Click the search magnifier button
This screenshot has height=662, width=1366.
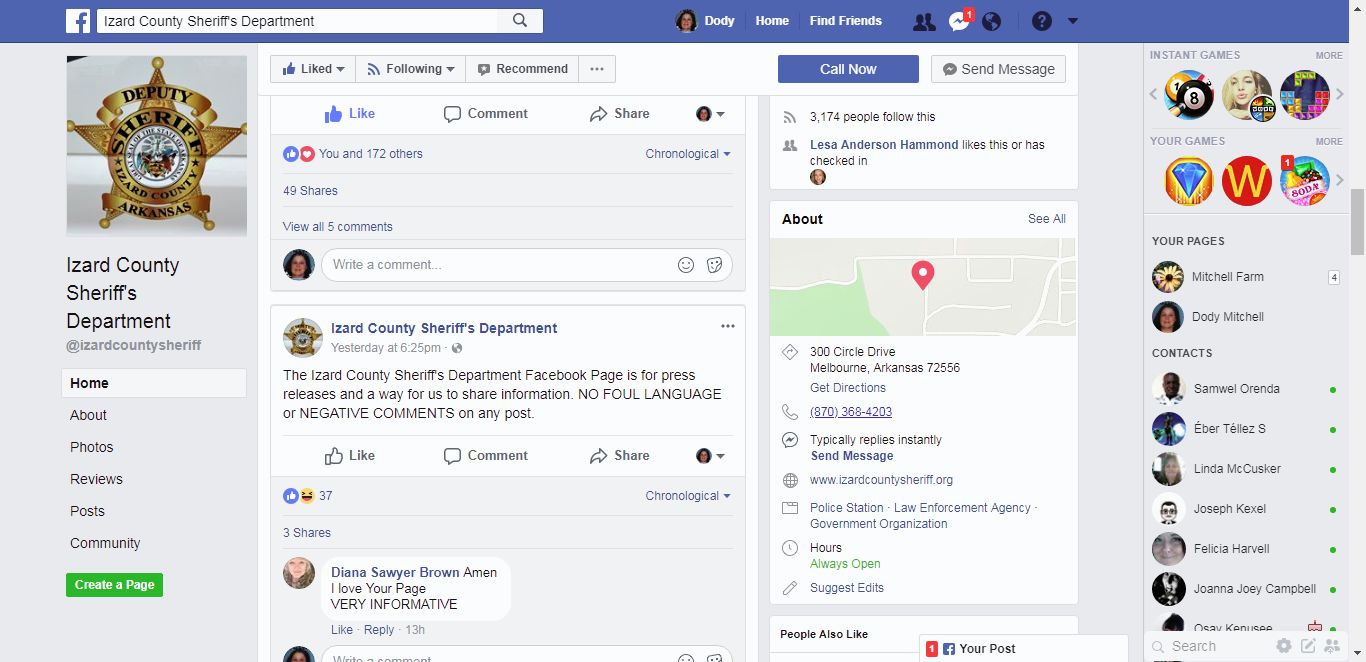pos(520,21)
